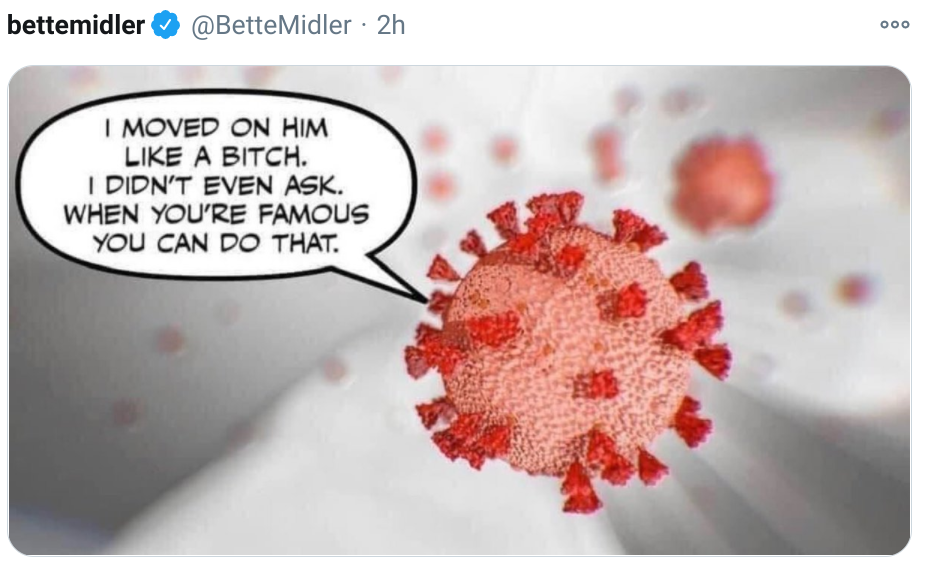This screenshot has width=929, height=577.
Task: Open the tweet via 2h timestamp
Action: tap(390, 25)
